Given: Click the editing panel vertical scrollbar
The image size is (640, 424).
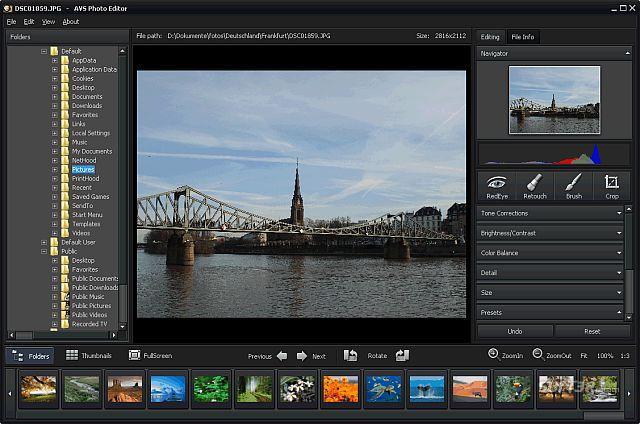Looking at the screenshot, I should tap(629, 264).
